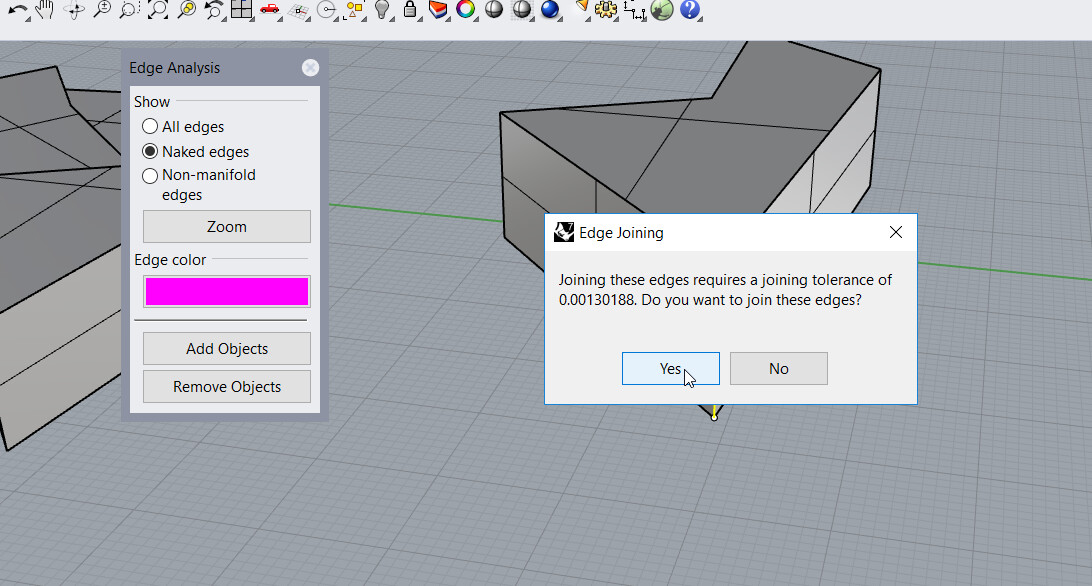Click the Zoom button in Edge Analysis

point(227,226)
